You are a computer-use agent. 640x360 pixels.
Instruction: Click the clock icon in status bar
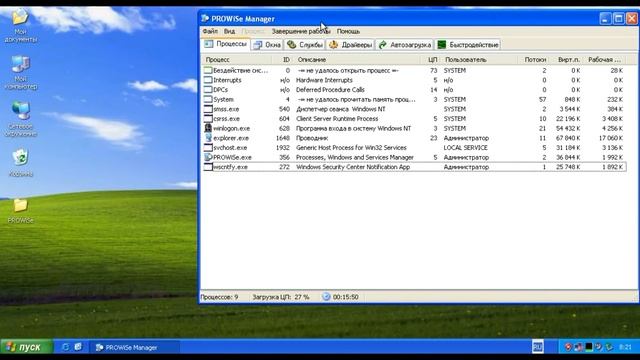326,297
